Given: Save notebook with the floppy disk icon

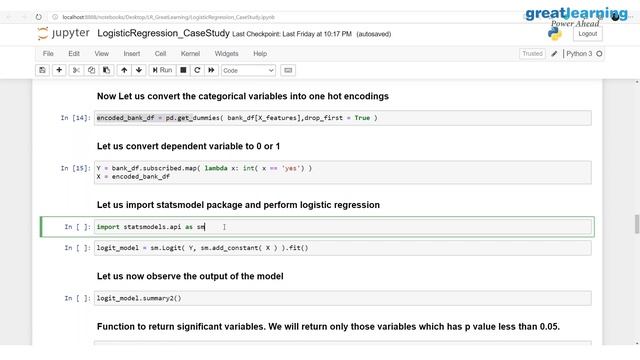Looking at the screenshot, I should [x=42, y=70].
